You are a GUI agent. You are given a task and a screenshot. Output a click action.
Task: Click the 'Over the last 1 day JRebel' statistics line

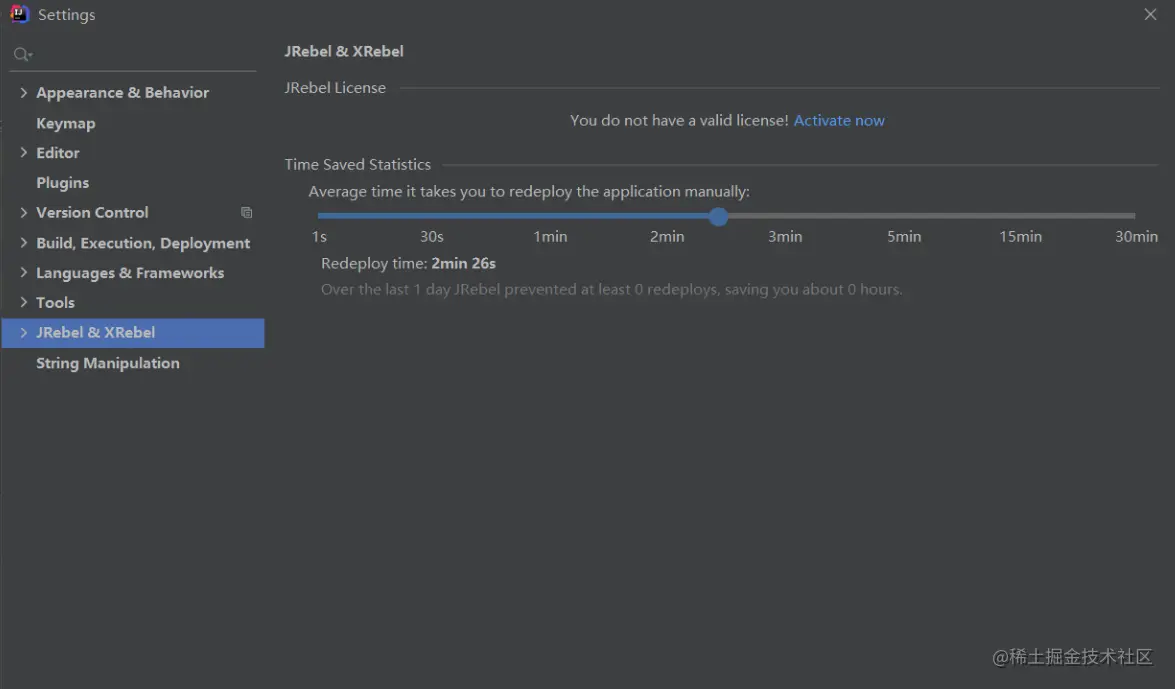point(611,289)
